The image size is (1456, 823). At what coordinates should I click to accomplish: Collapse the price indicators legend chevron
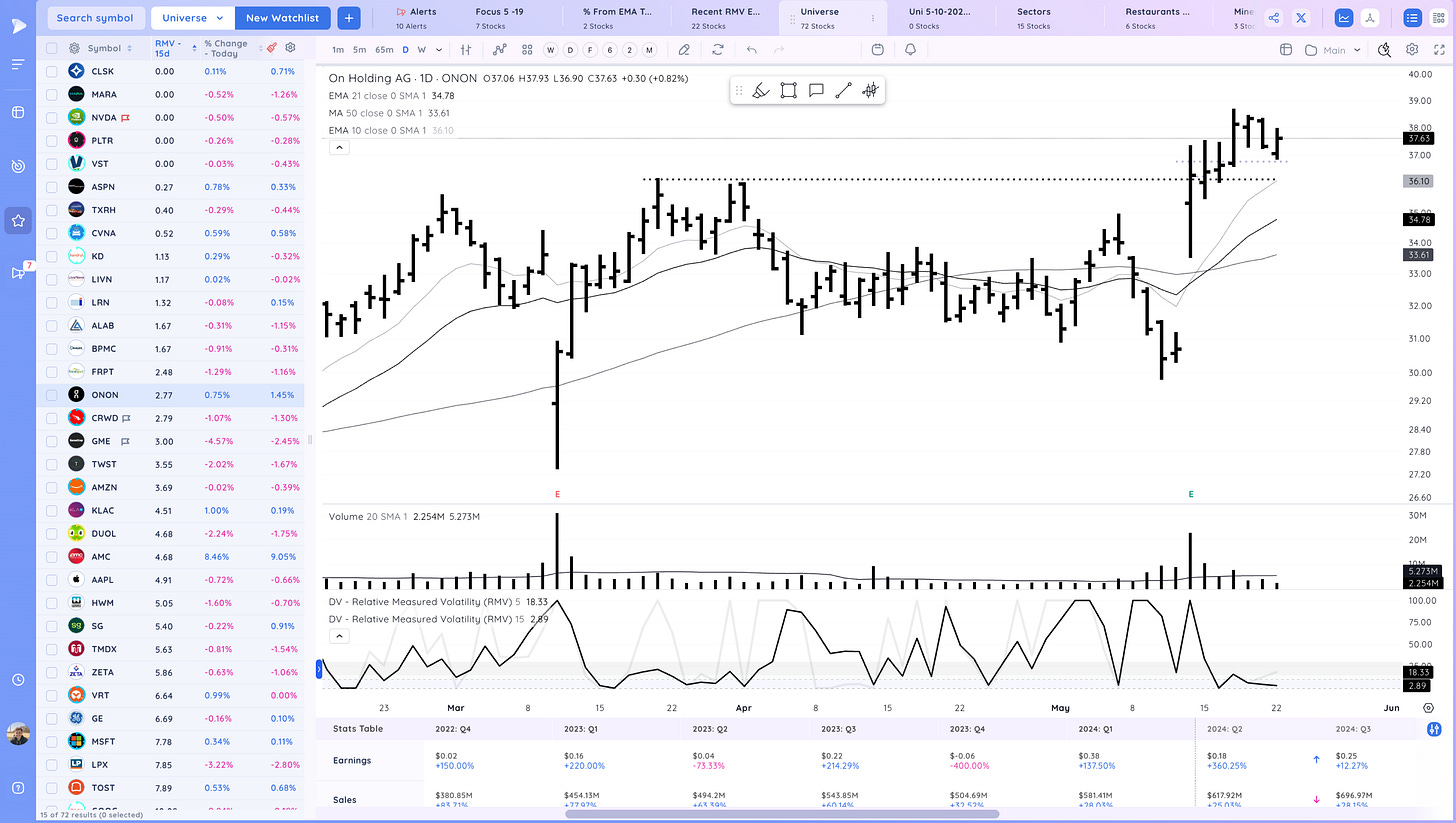(339, 147)
